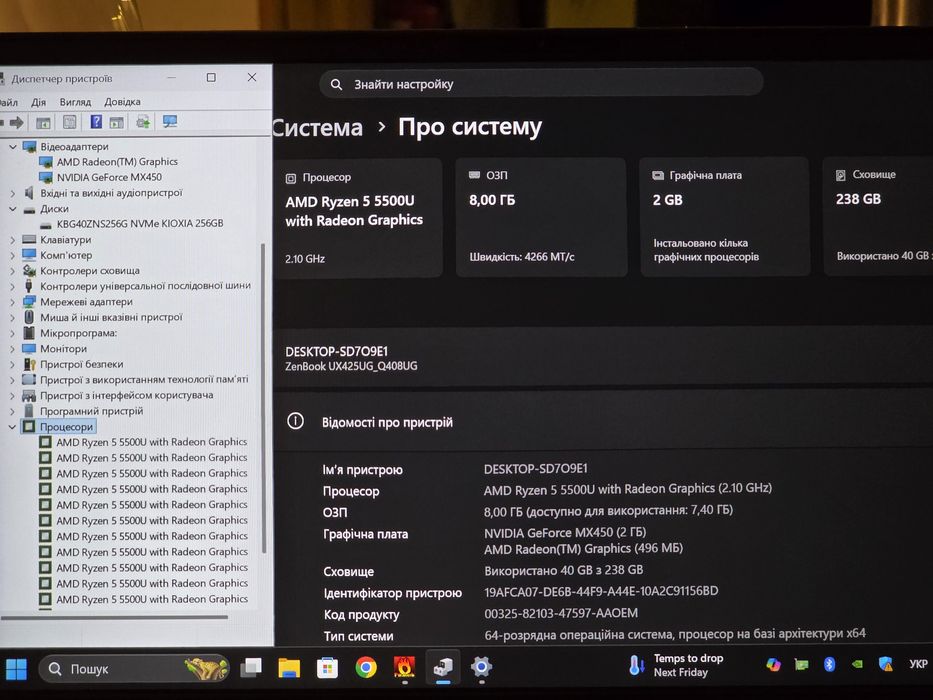Switch to Settings gear taskbar icon
Image resolution: width=933 pixels, height=700 pixels.
(x=481, y=667)
